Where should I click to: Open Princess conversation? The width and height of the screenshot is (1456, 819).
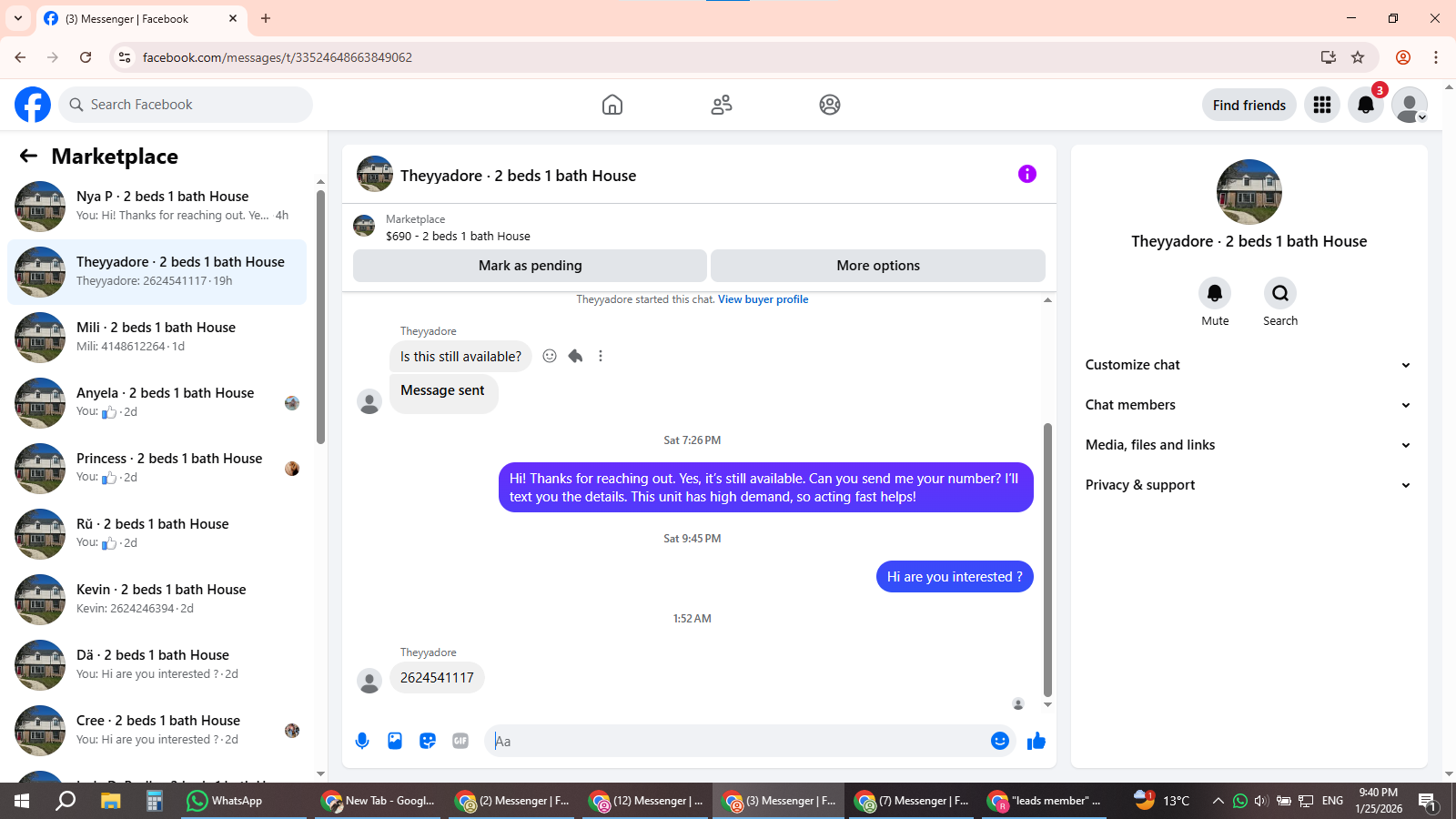click(x=157, y=468)
